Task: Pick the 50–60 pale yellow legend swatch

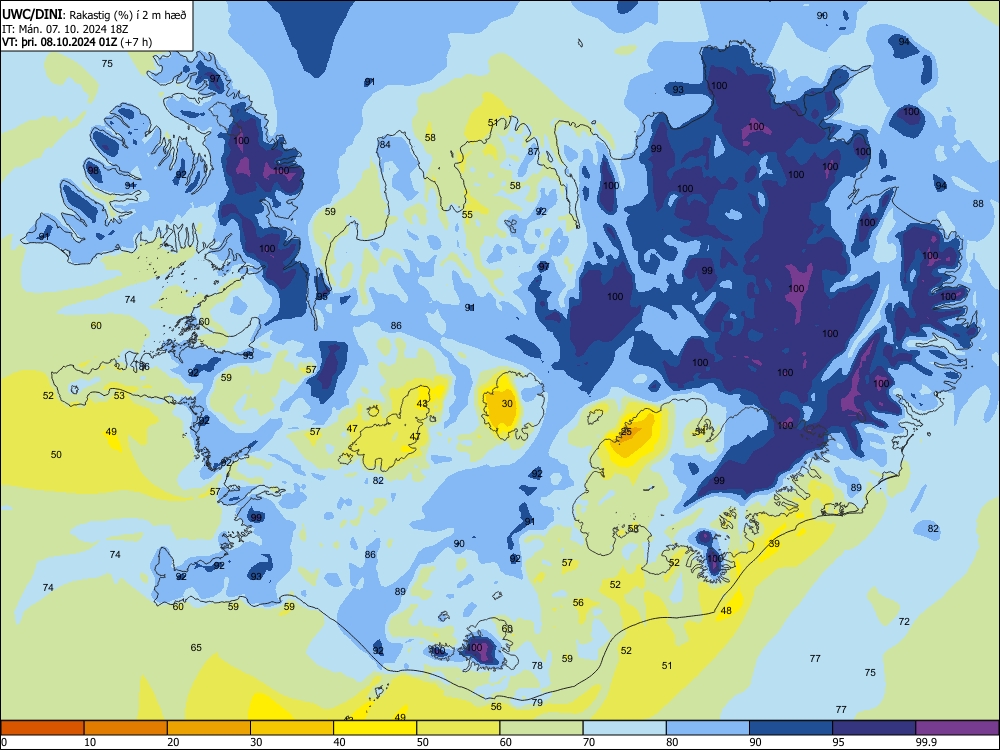Action: 458,728
